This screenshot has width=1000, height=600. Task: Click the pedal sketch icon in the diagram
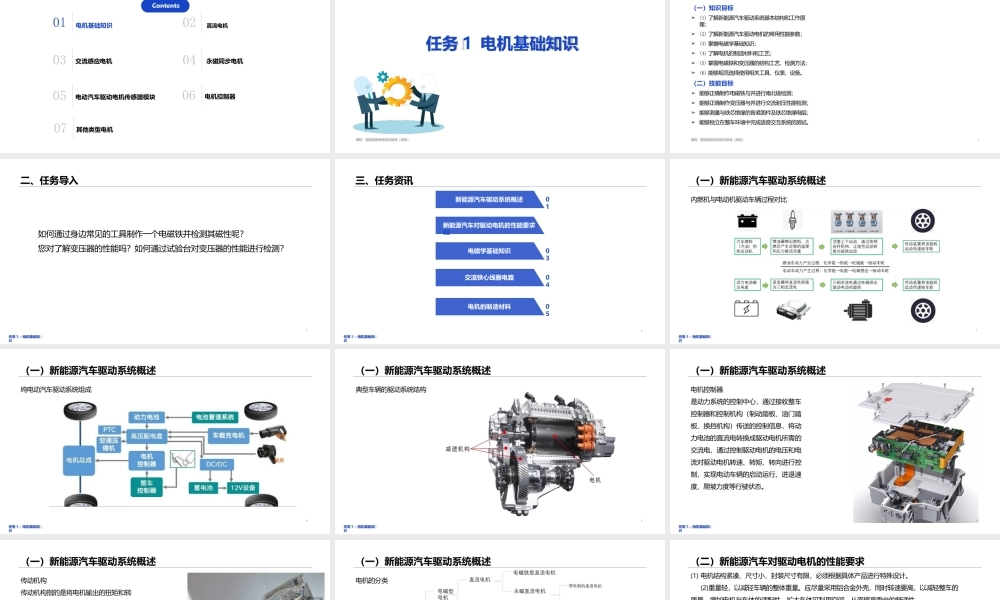[182, 459]
